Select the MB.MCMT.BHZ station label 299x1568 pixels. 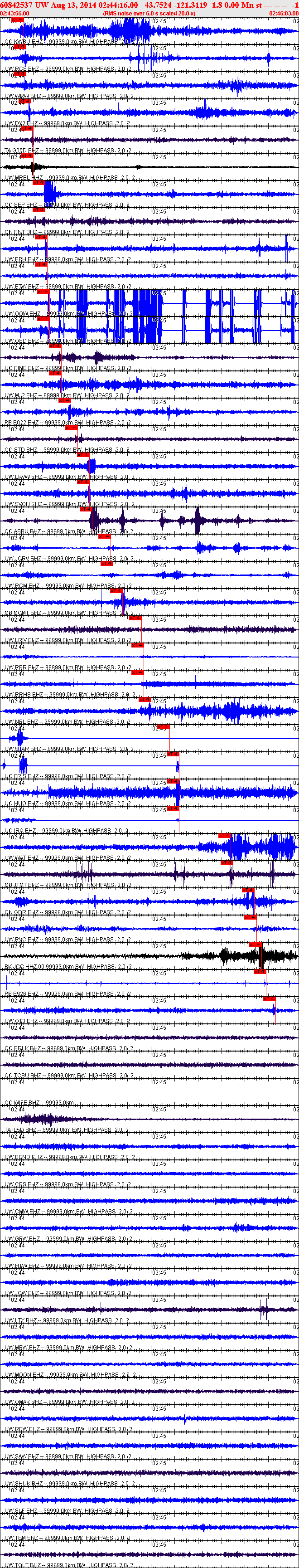(x=69, y=613)
